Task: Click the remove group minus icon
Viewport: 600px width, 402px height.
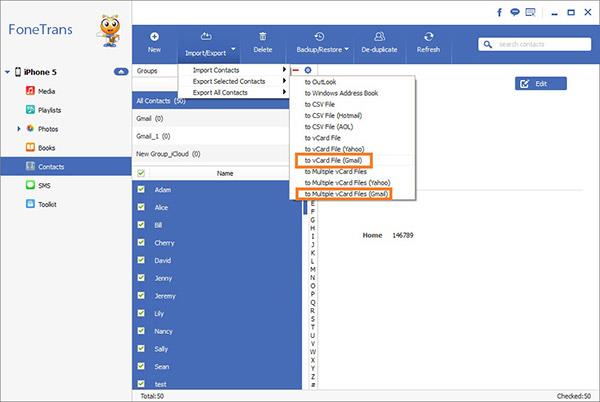Action: click(295, 70)
